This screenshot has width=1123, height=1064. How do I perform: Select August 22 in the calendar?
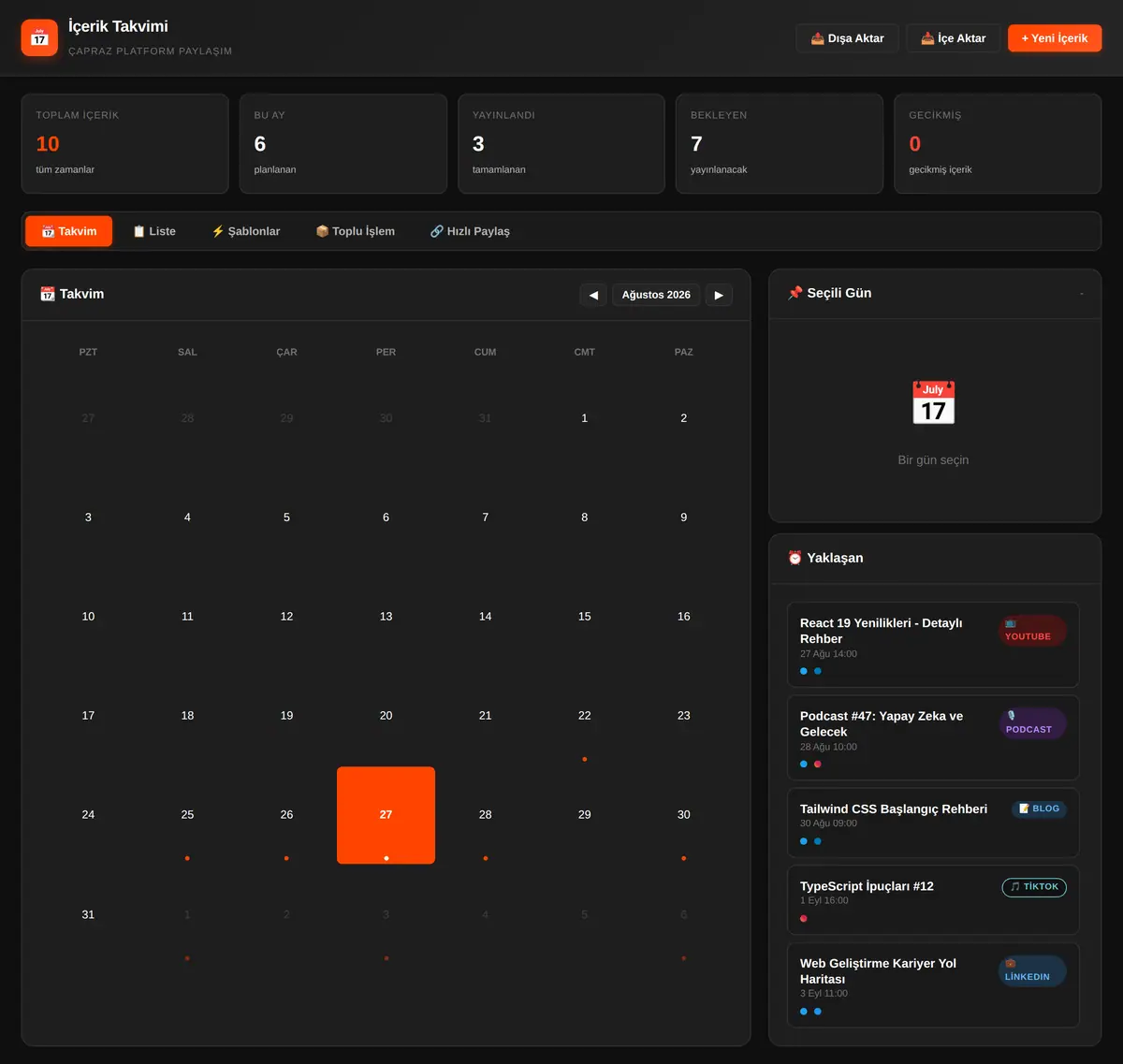(x=585, y=716)
